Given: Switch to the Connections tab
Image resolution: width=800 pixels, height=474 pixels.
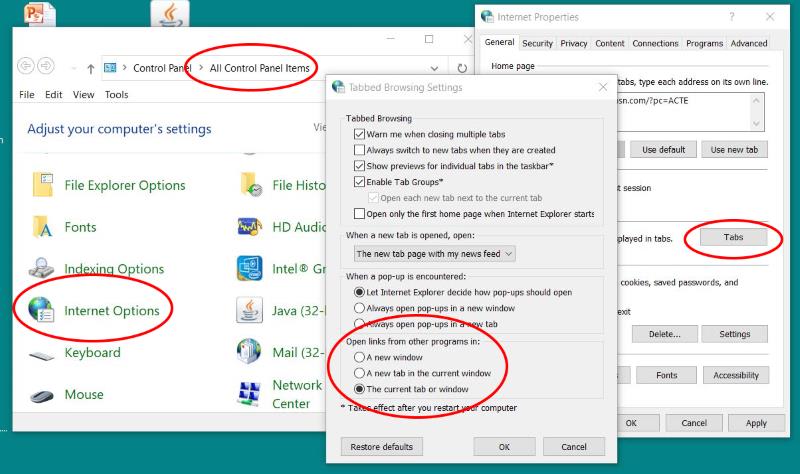Looking at the screenshot, I should tap(655, 43).
